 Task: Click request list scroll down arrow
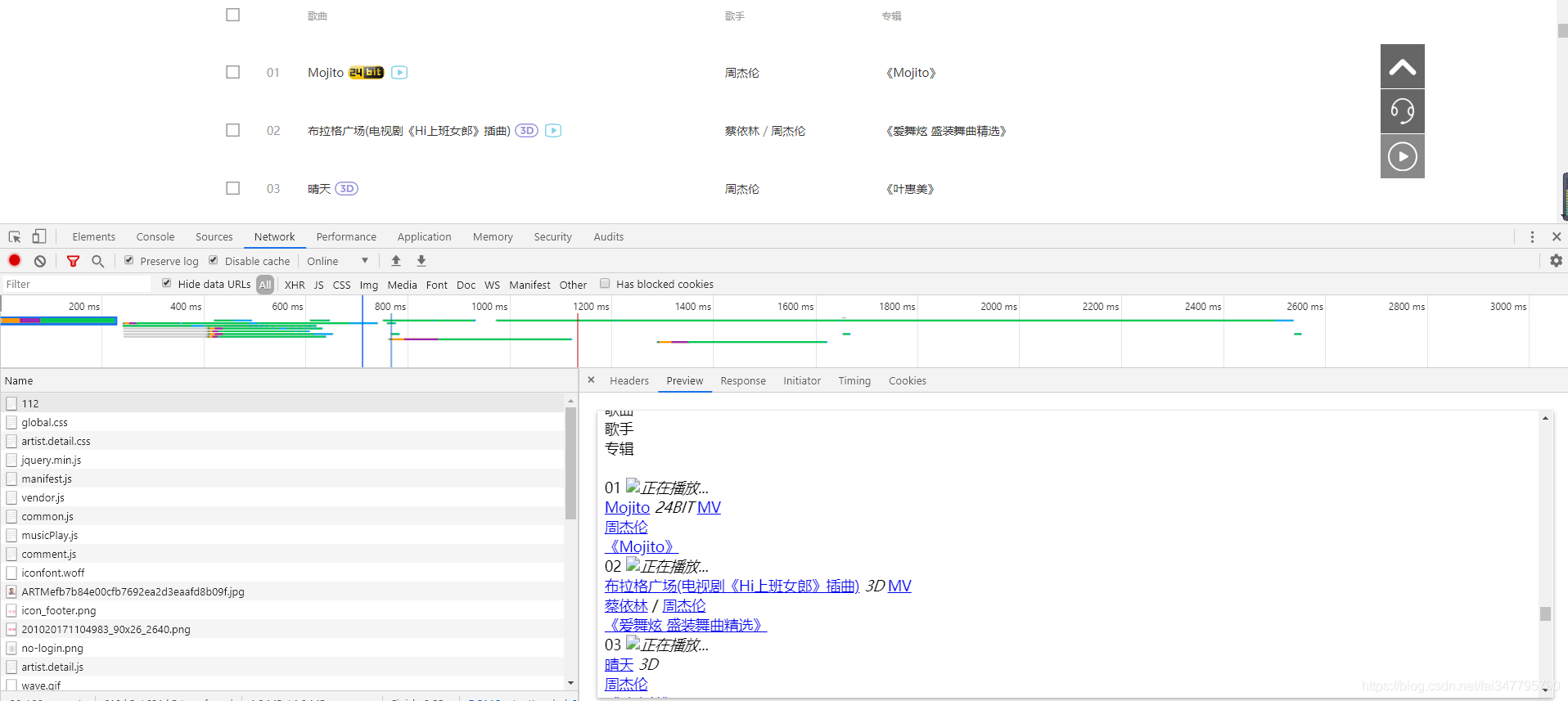[570, 683]
